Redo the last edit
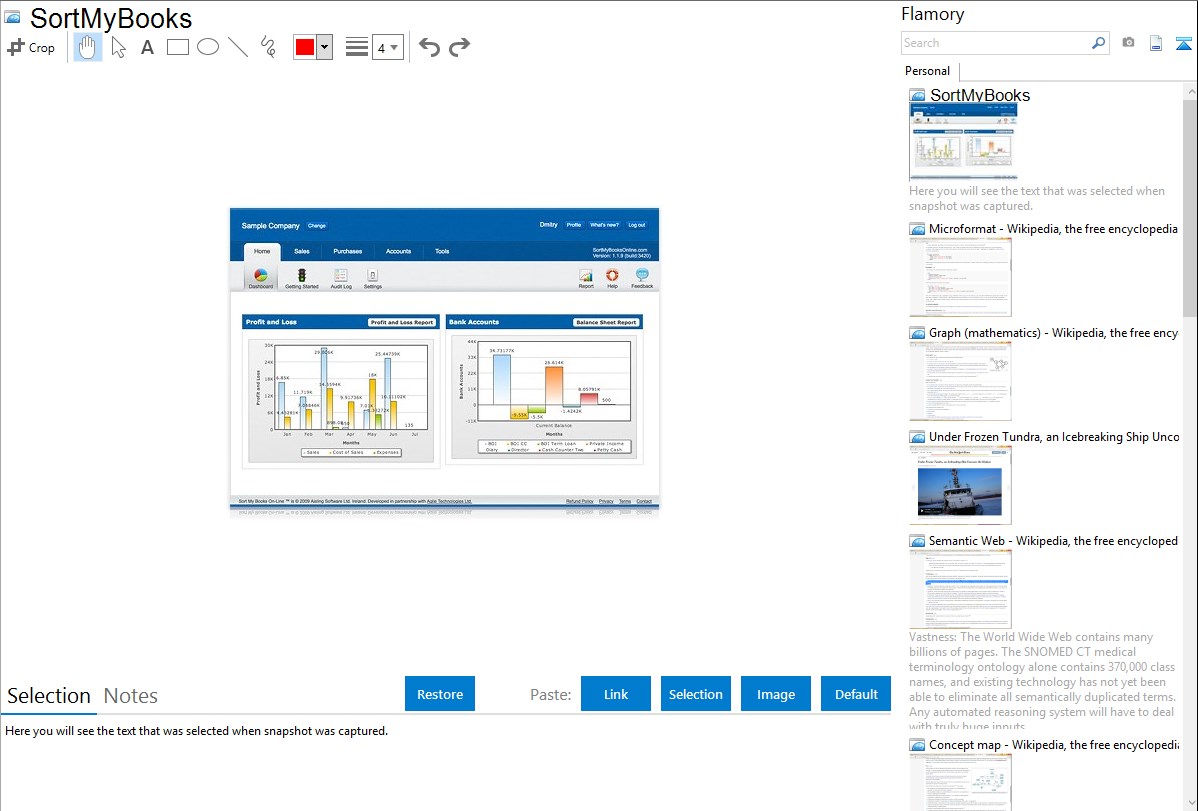This screenshot has height=811, width=1198. (x=459, y=47)
